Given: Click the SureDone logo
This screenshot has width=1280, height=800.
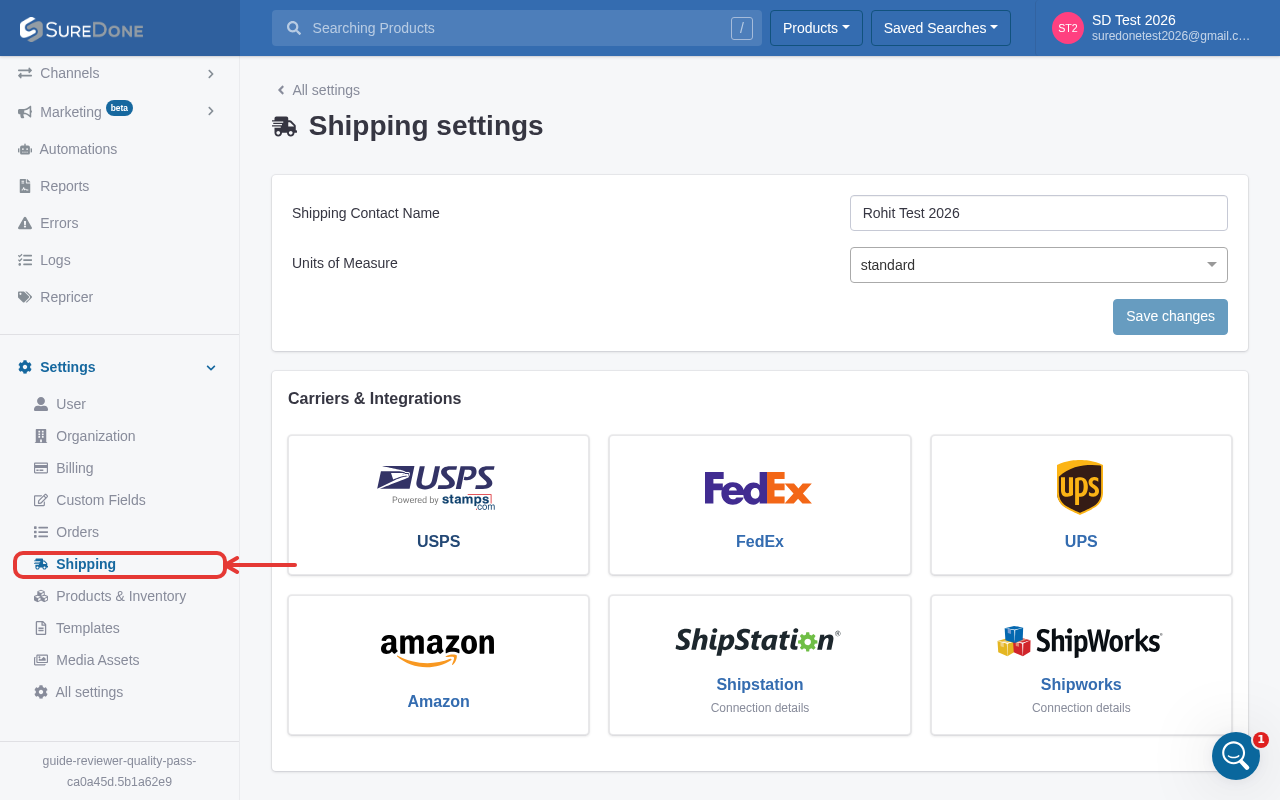Looking at the screenshot, I should coord(81,29).
